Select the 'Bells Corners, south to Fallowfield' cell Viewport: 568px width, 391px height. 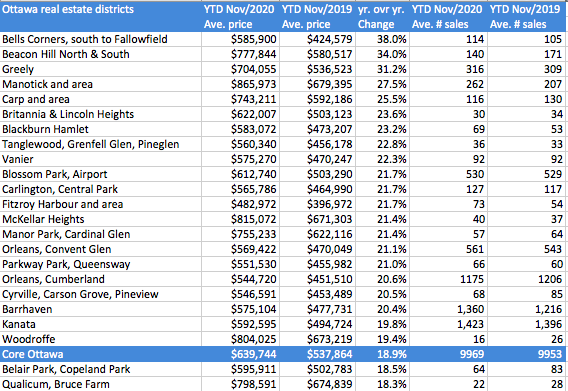(101, 39)
